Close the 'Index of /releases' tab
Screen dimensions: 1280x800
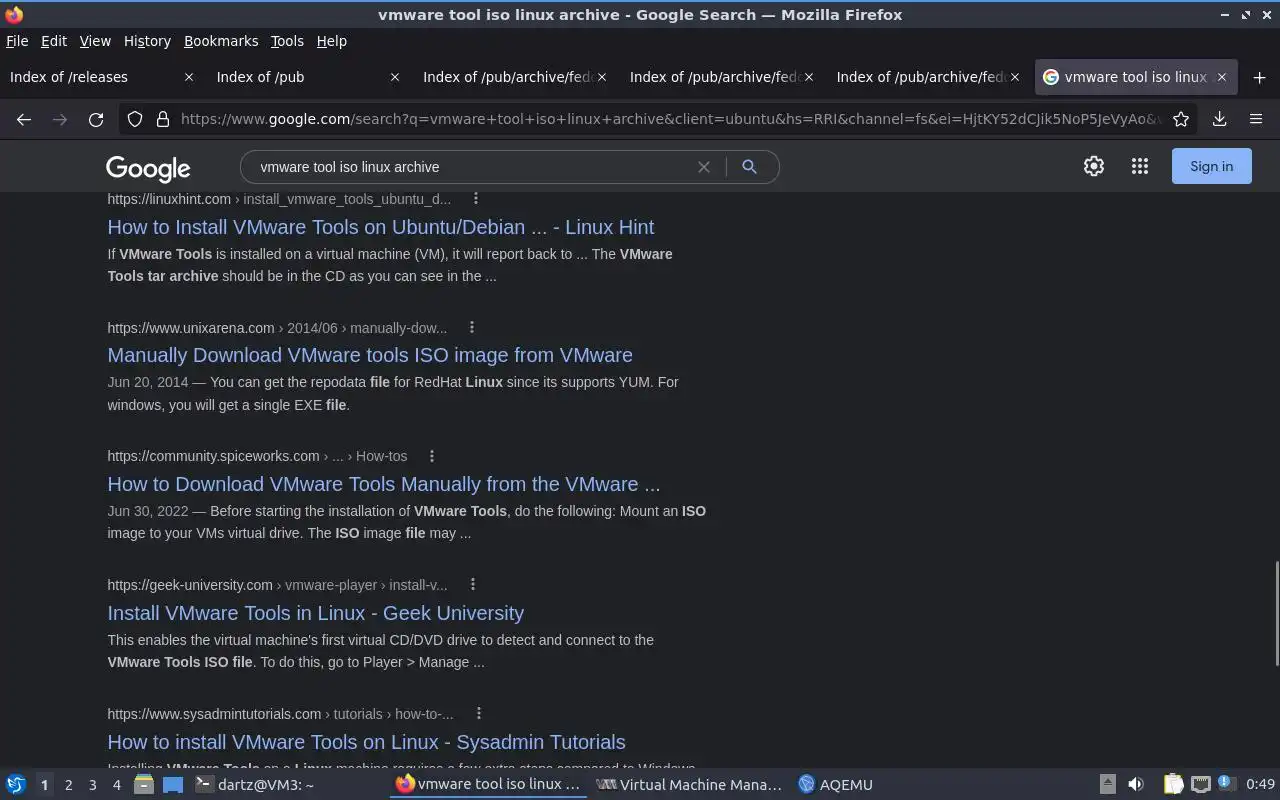point(189,77)
